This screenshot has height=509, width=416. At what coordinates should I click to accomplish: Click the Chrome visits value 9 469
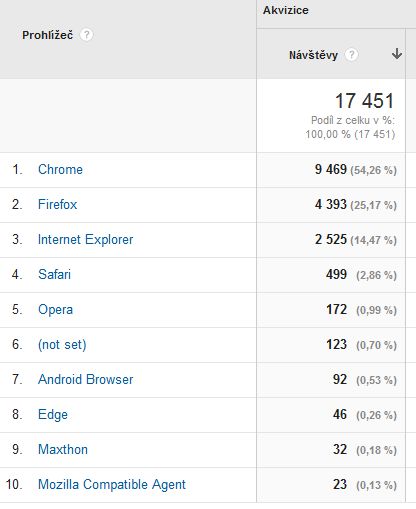[x=331, y=169]
